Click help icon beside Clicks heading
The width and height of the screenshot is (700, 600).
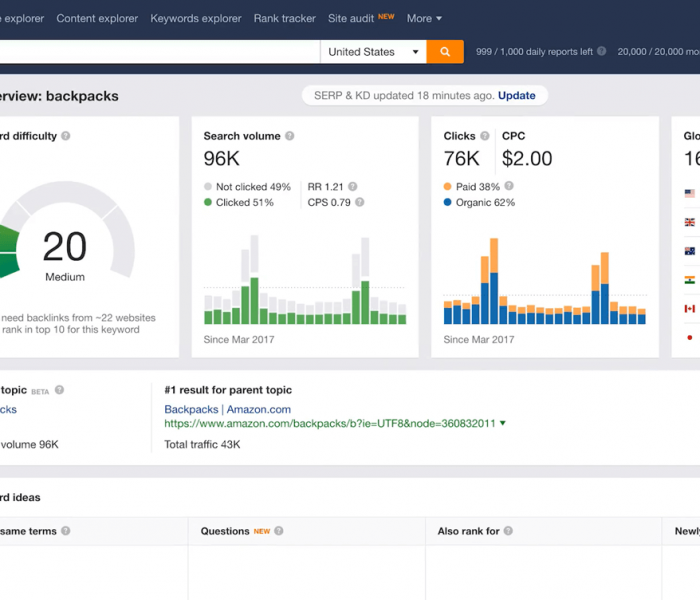[484, 136]
